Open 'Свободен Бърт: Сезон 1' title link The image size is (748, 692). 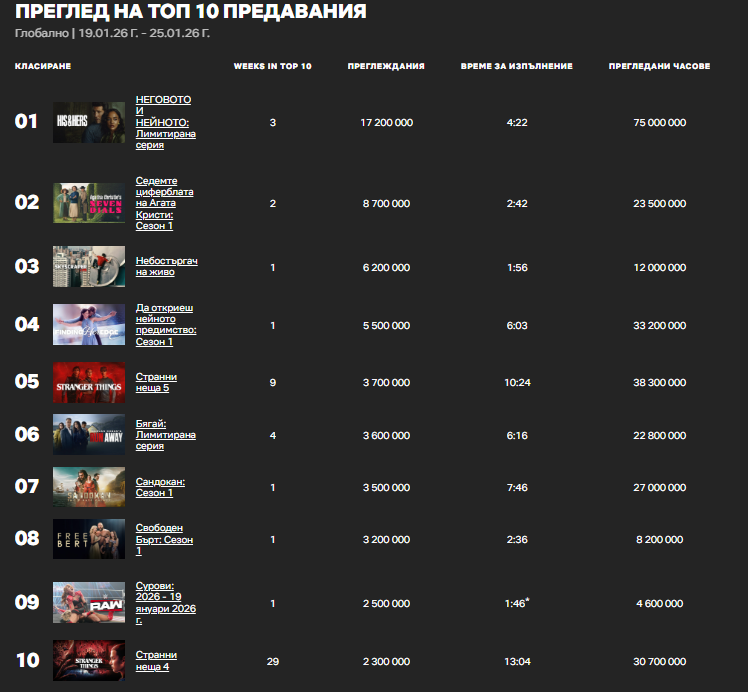pyautogui.click(x=164, y=539)
